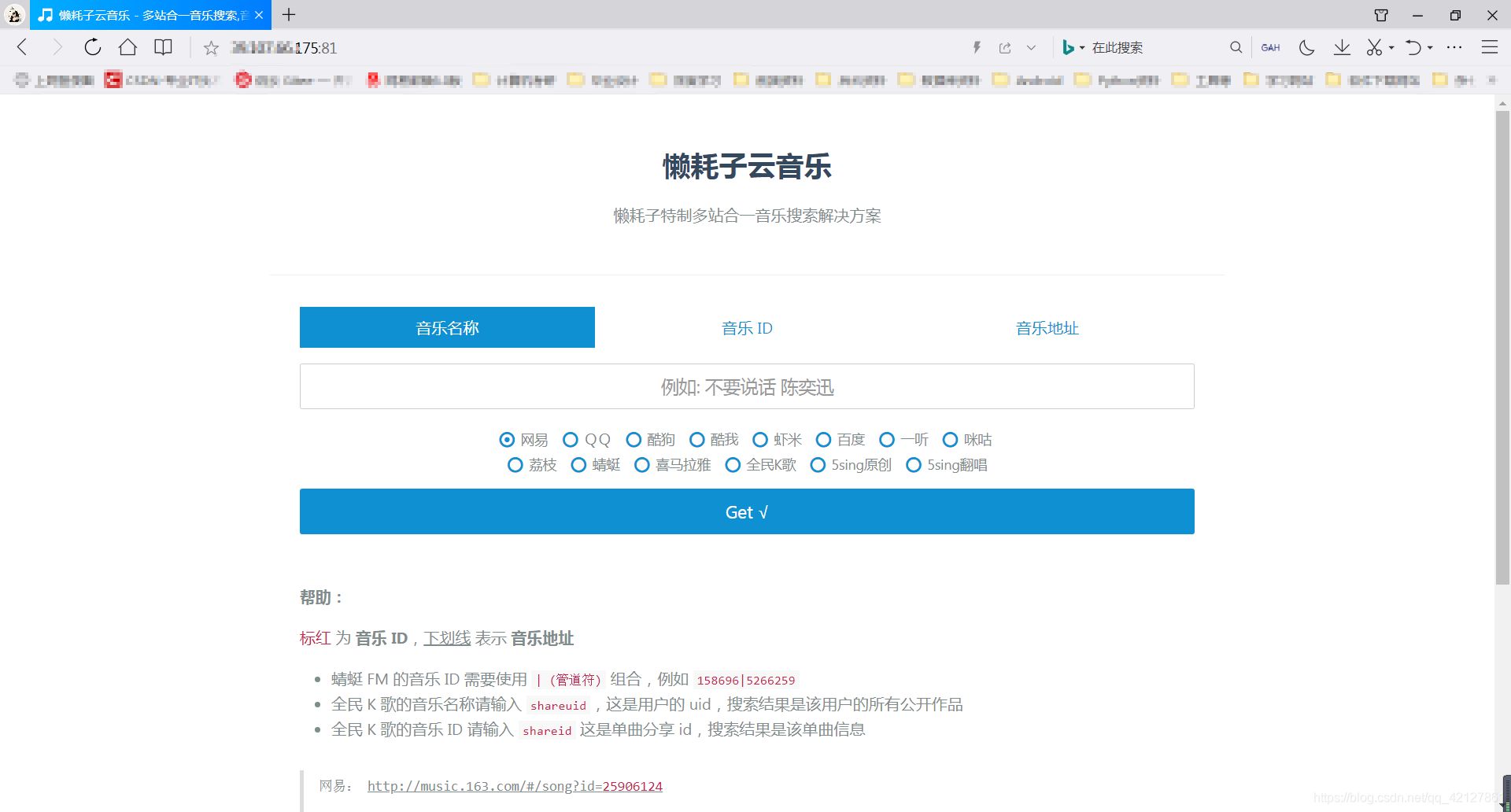Select the 5sing翻唱 radio button
The height and width of the screenshot is (812, 1511).
[914, 465]
